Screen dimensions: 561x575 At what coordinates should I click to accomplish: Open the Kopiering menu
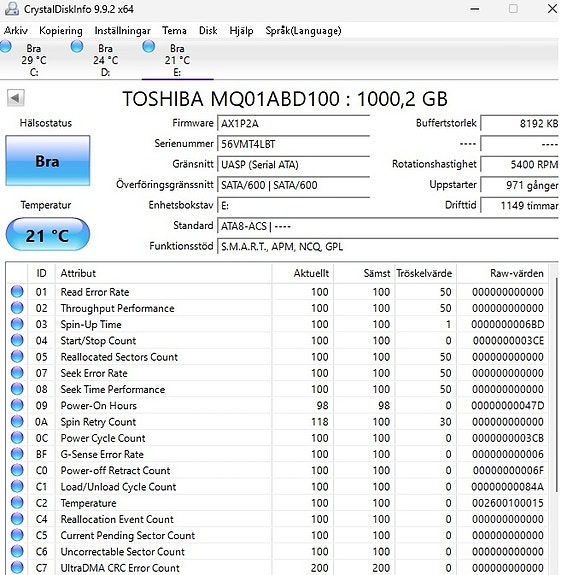point(60,31)
